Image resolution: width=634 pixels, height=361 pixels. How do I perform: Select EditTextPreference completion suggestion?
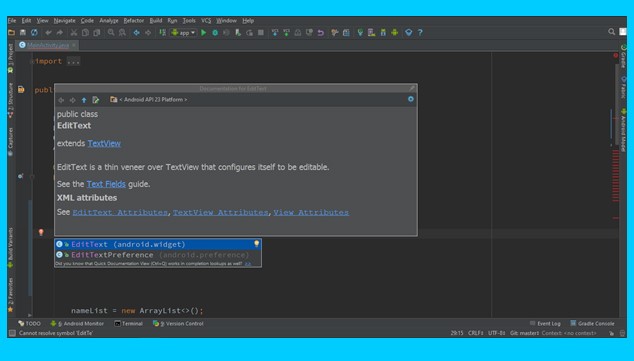pyautogui.click(x=158, y=255)
